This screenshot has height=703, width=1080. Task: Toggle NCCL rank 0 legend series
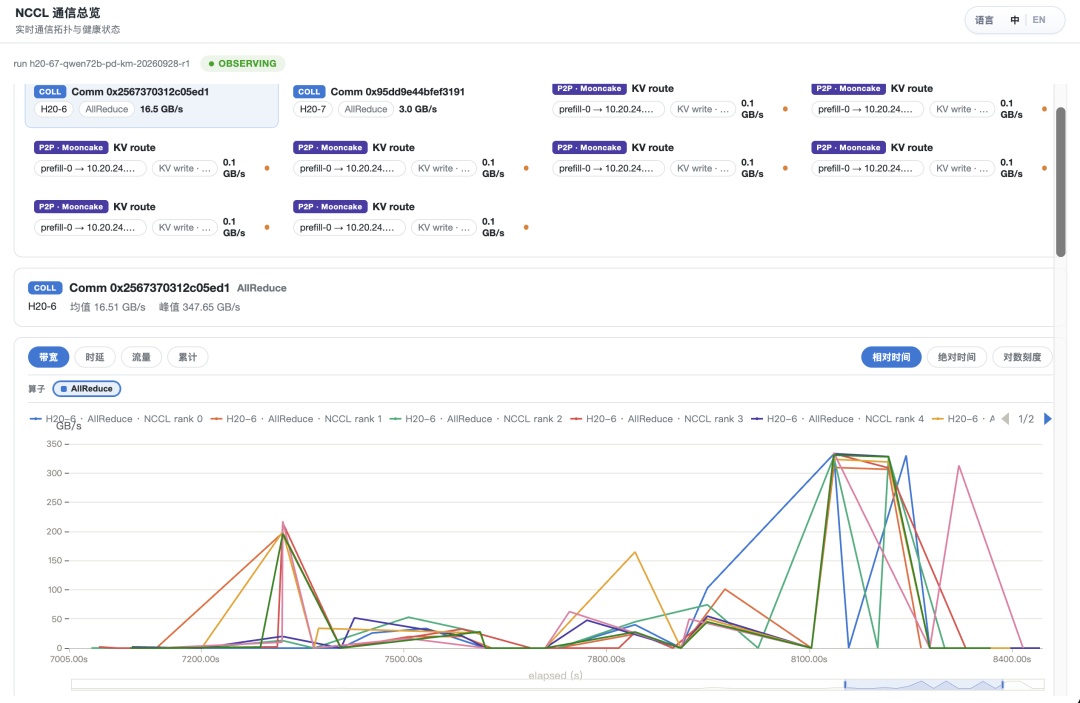116,419
